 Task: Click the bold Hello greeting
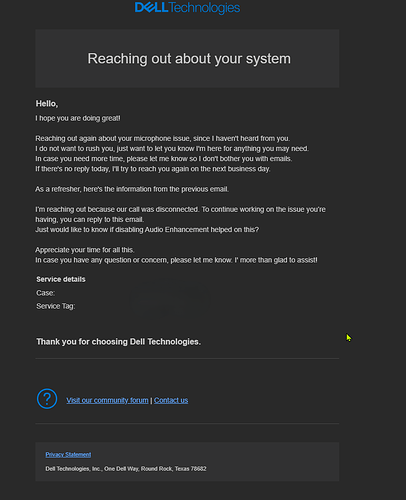pyautogui.click(x=47, y=104)
